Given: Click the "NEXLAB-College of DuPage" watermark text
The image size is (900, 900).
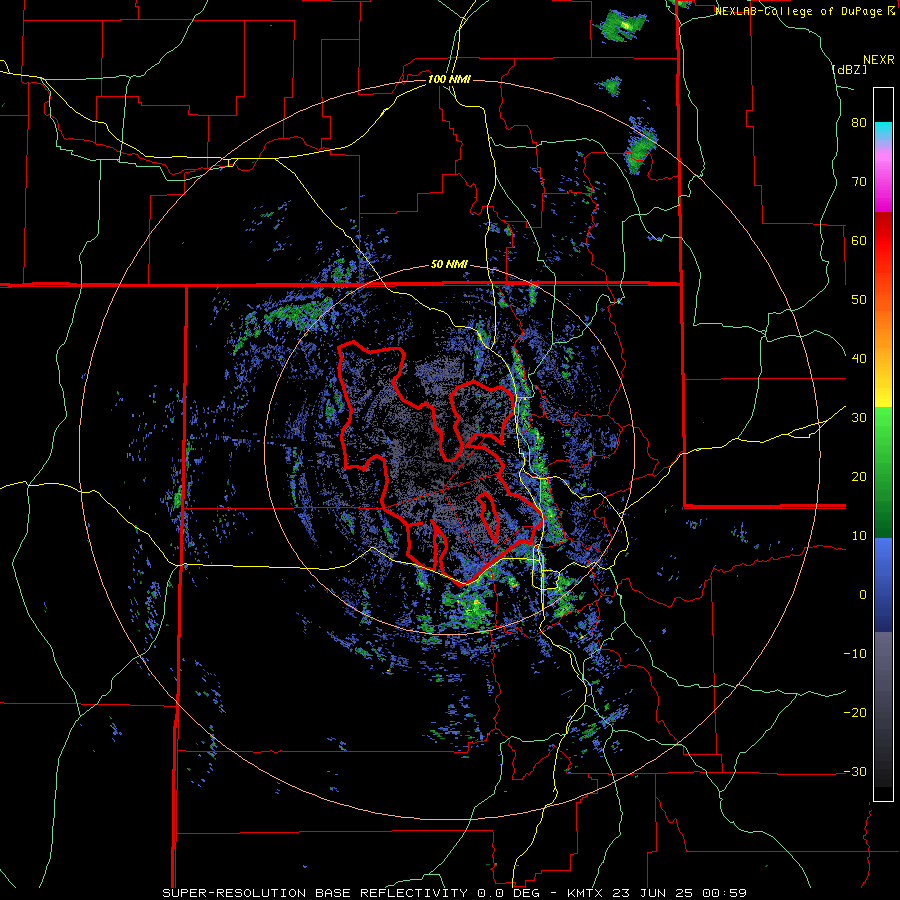Looking at the screenshot, I should [x=800, y=11].
